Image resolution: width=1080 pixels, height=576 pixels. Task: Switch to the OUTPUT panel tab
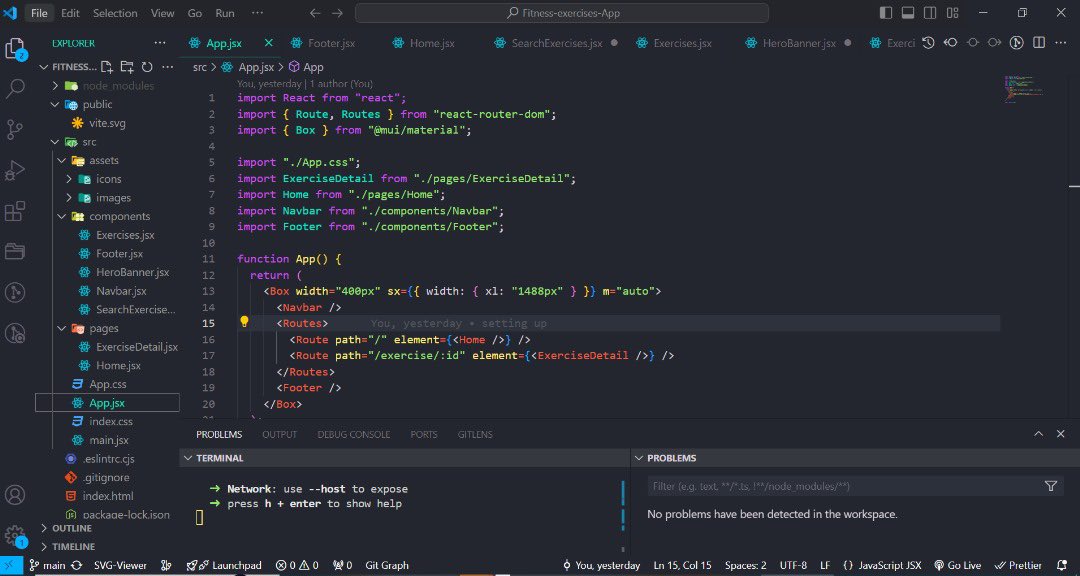click(x=280, y=434)
